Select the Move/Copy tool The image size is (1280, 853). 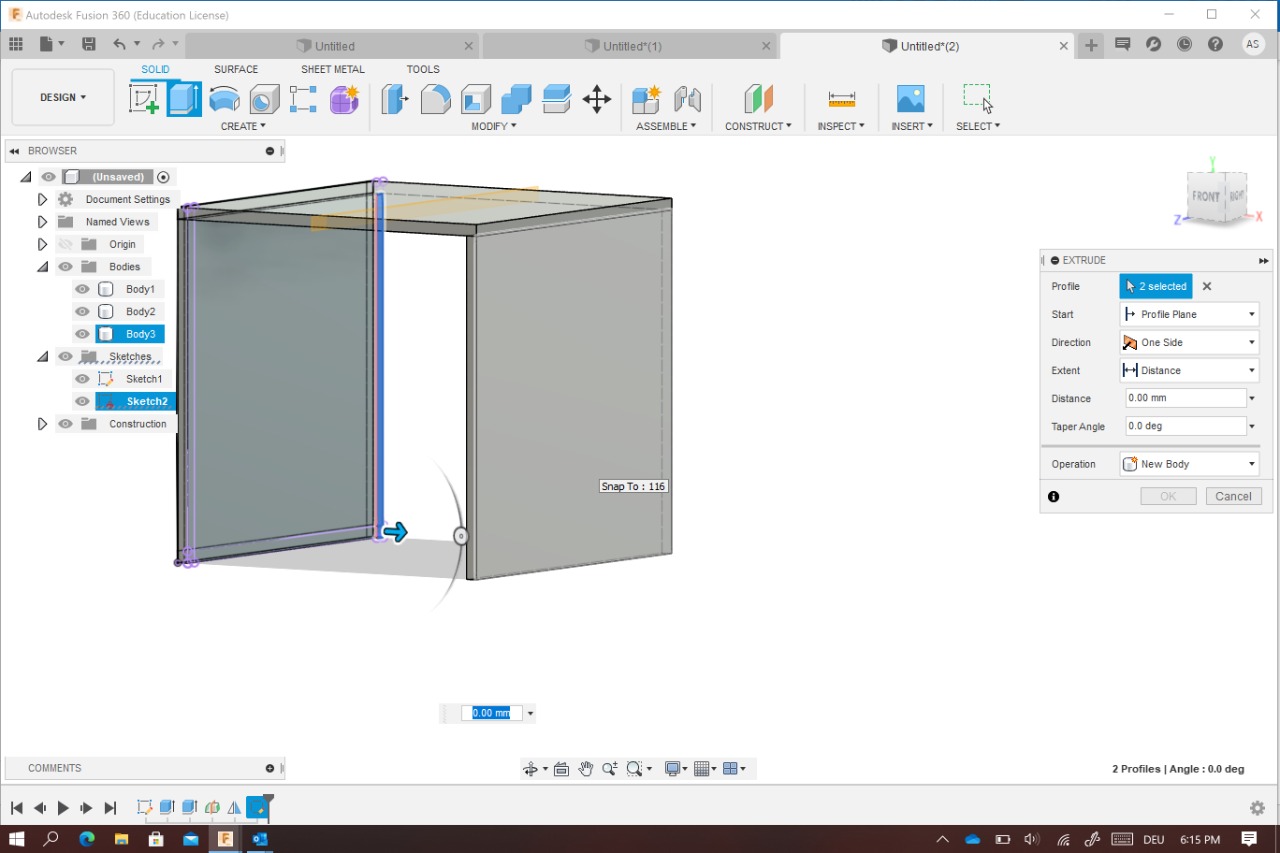pos(597,99)
